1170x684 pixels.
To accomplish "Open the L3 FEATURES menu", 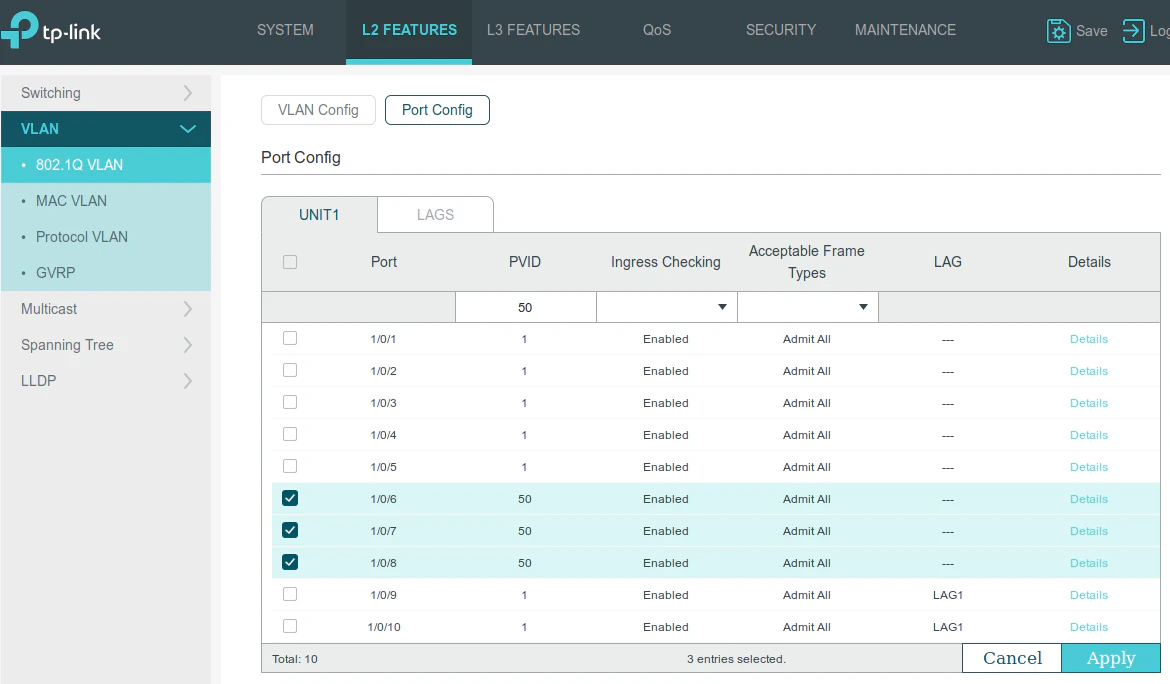I will coord(533,30).
